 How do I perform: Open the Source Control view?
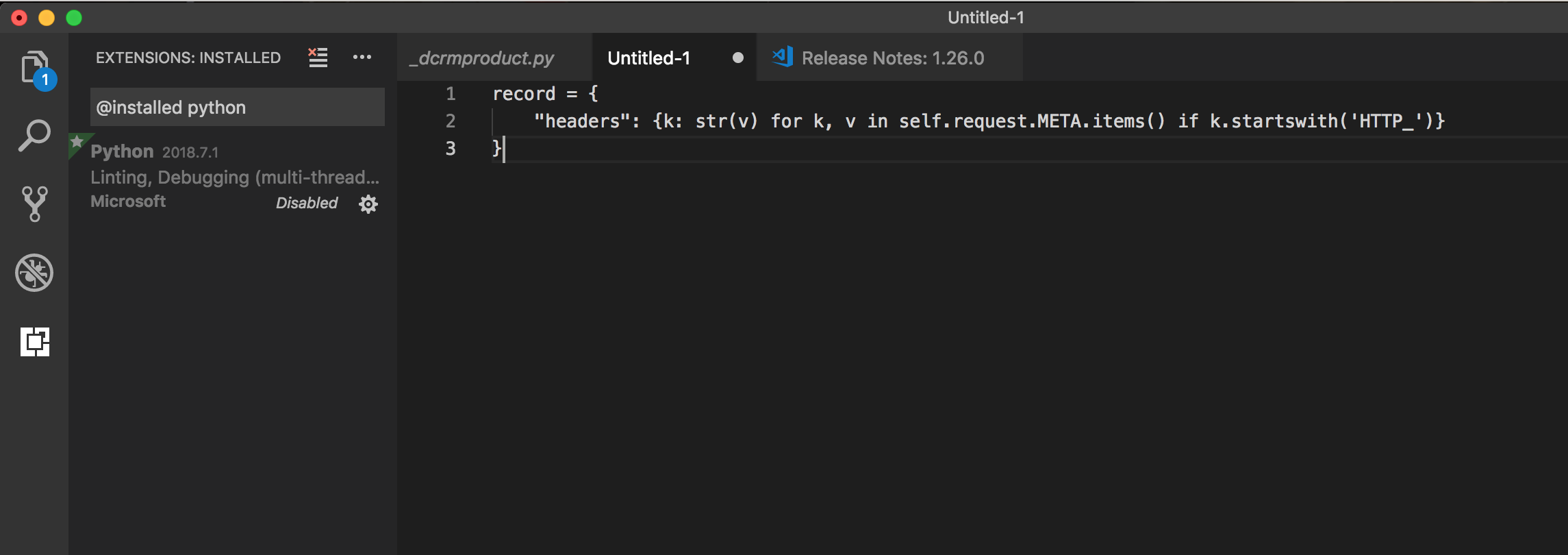click(34, 203)
